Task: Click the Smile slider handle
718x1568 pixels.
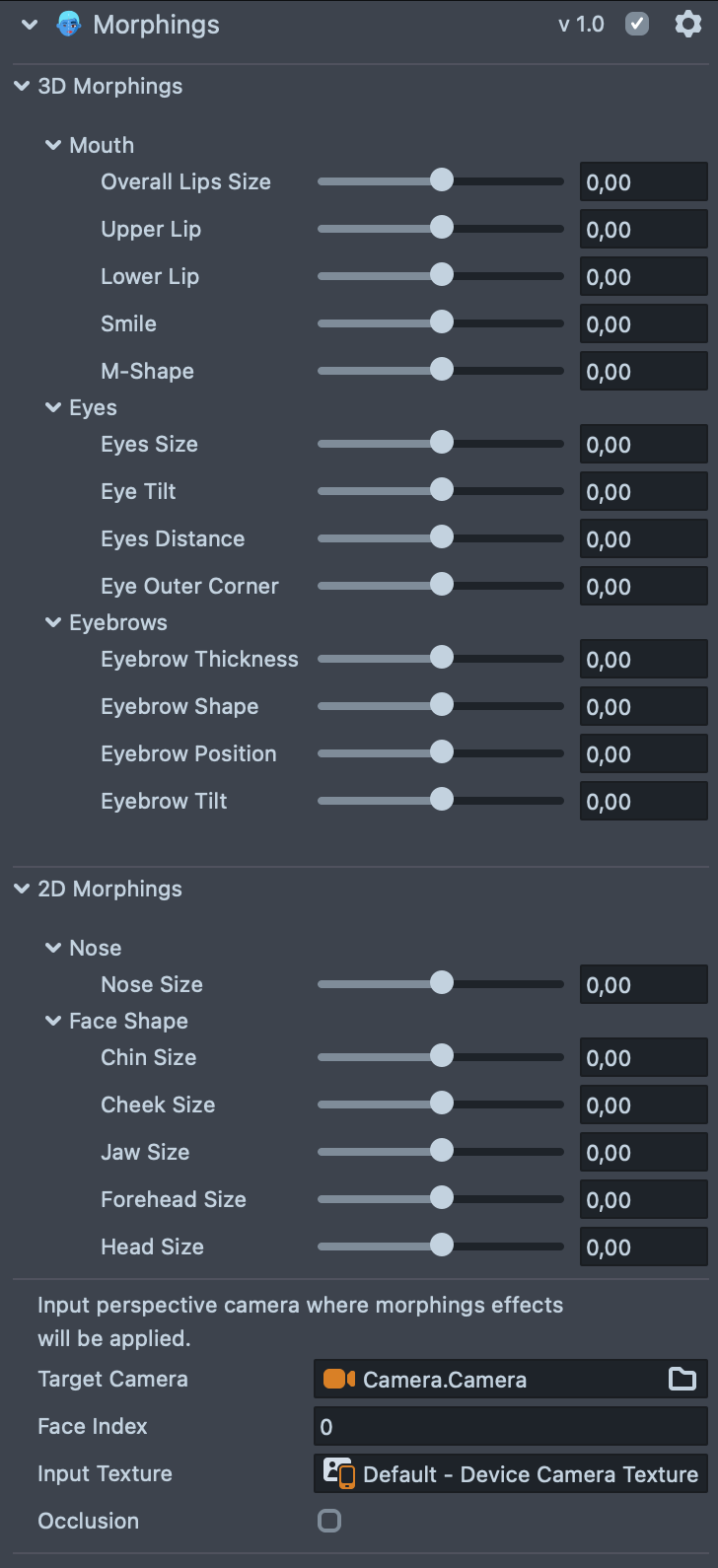Action: (x=442, y=322)
